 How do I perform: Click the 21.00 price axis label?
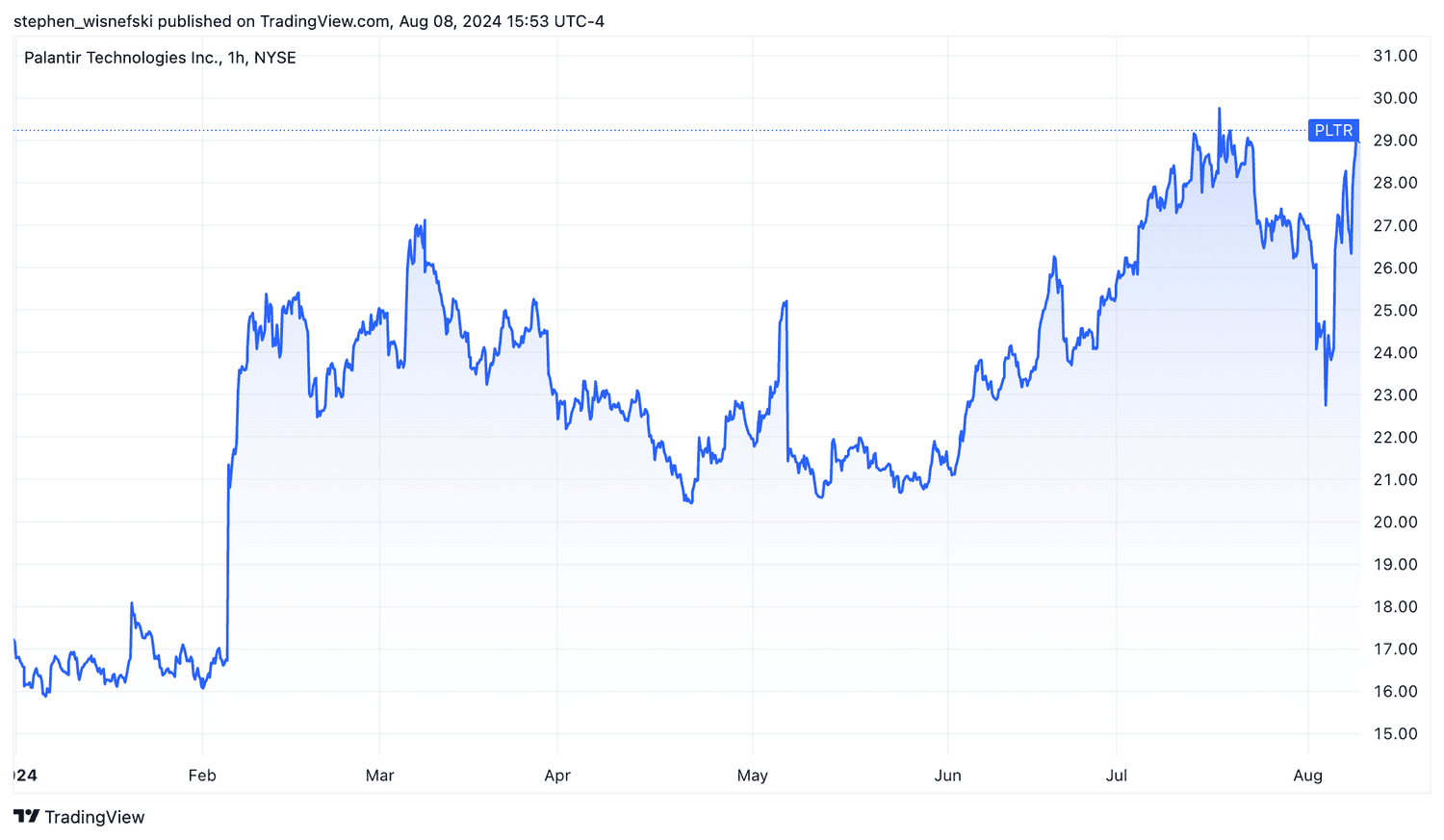(1395, 479)
